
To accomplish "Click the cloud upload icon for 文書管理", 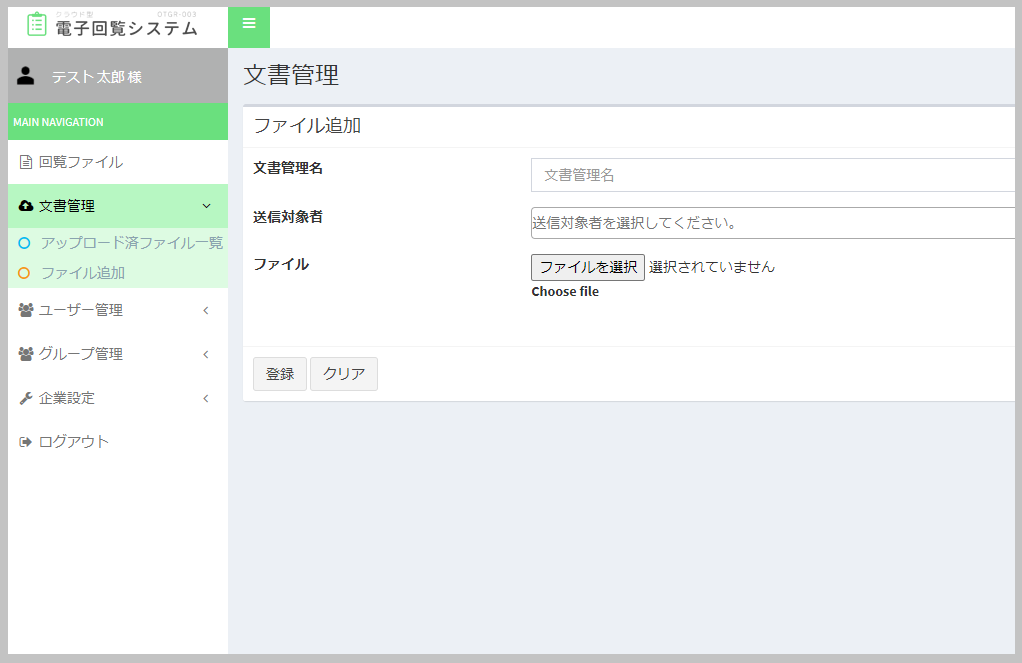I will click(x=26, y=206).
